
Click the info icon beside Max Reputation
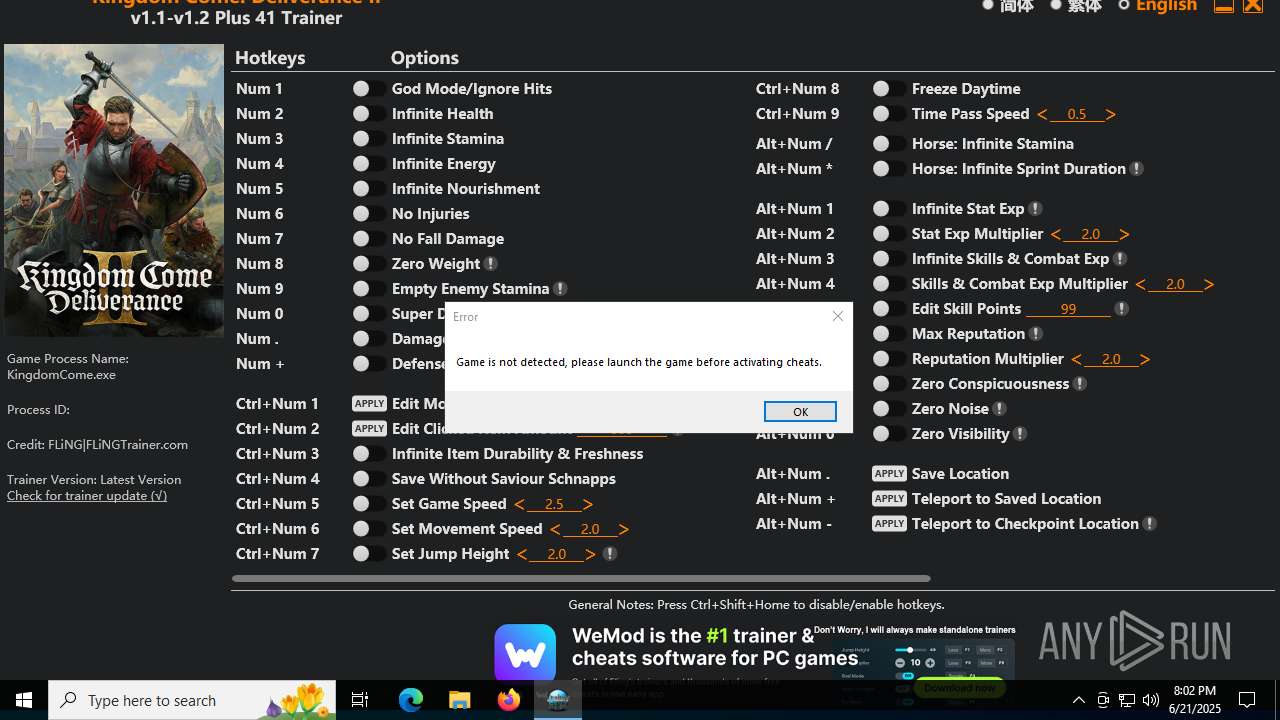(x=1036, y=334)
